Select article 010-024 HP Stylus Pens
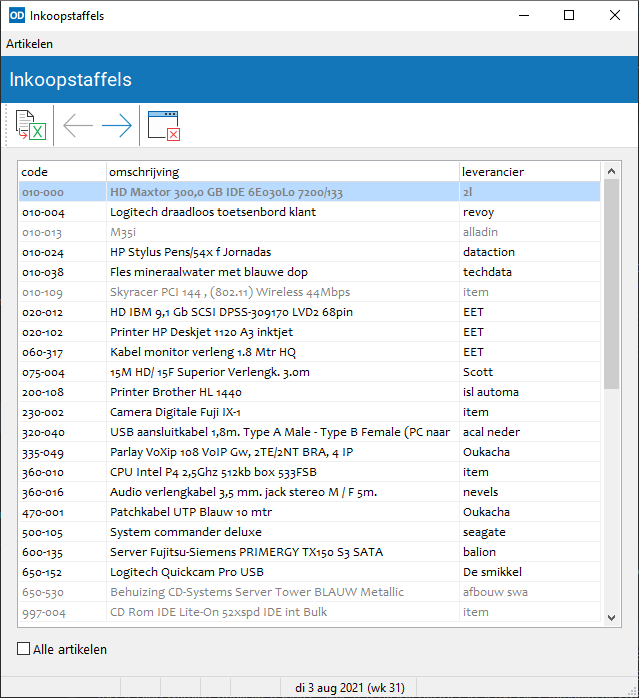The image size is (639, 698). pos(309,252)
